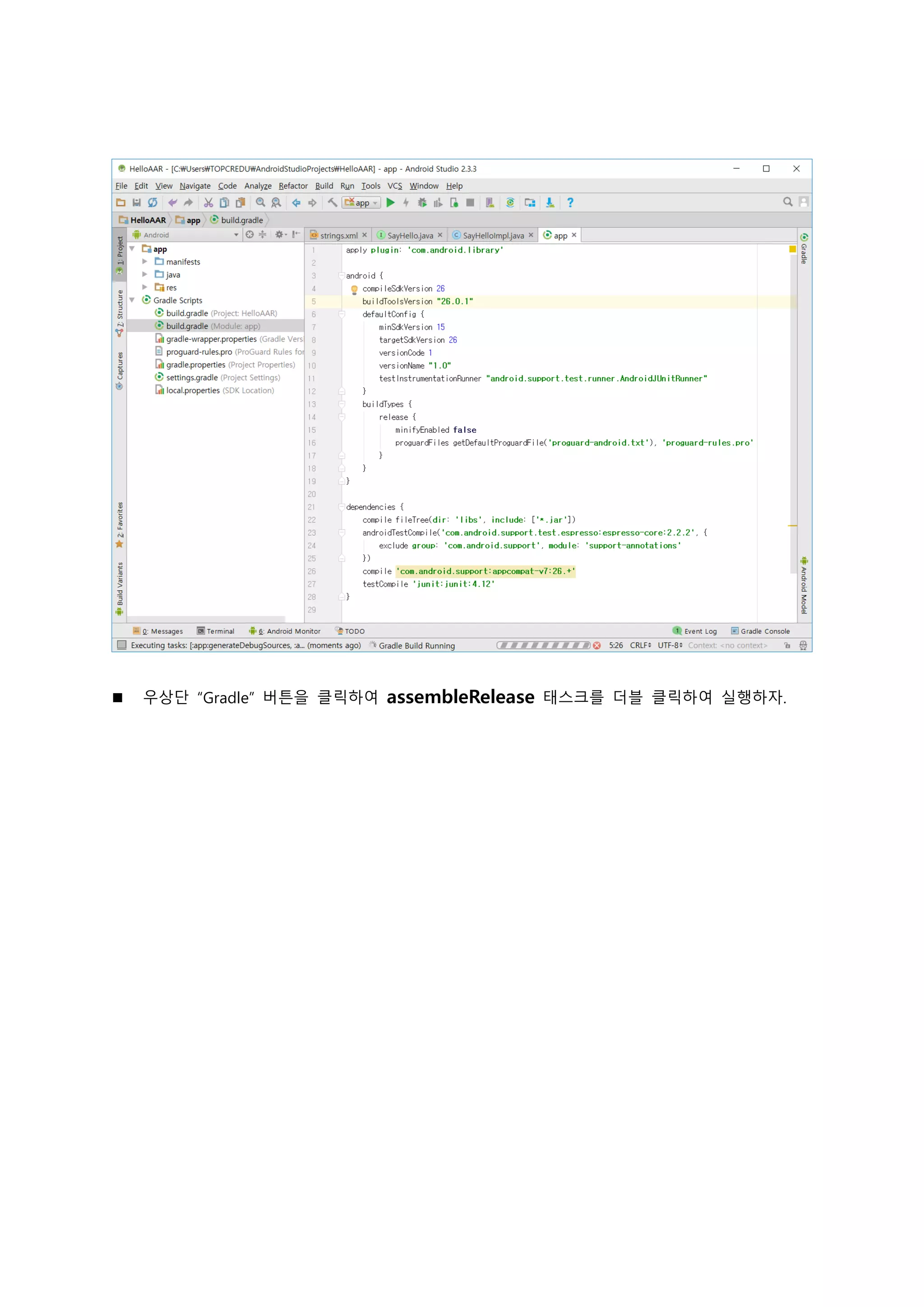
Task: Click the Debug bug icon
Action: click(x=422, y=203)
